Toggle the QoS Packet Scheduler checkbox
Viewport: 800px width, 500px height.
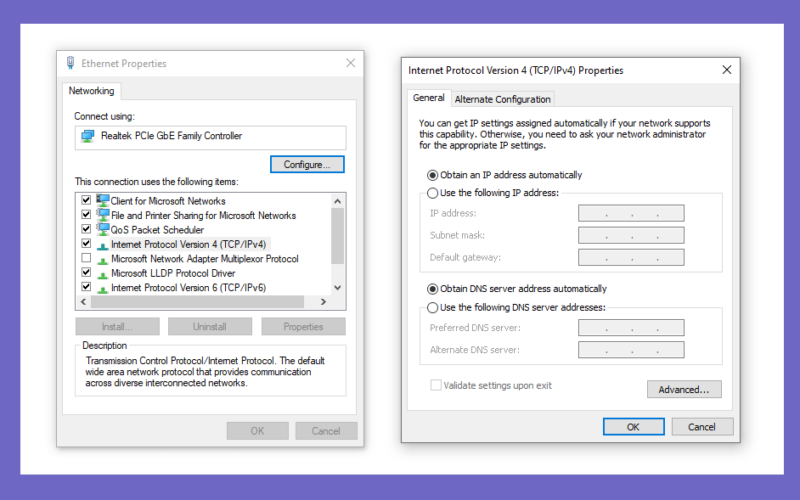coord(86,229)
